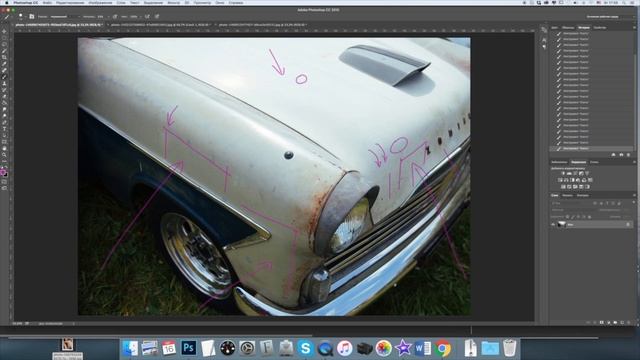Select the Move tool in the toolbox
Viewport: 640px width, 360px height.
pos(4,31)
